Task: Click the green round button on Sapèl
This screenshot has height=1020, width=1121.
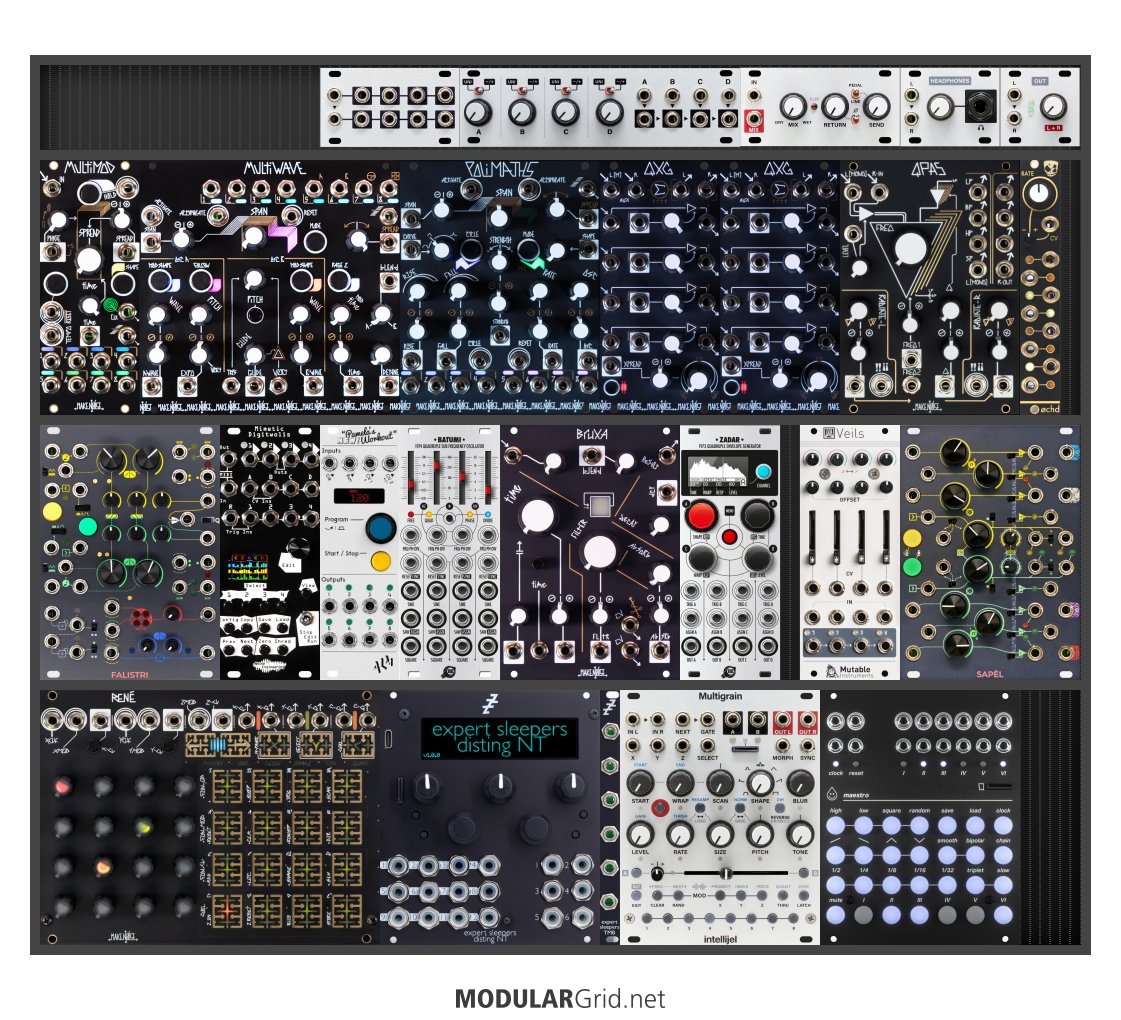Action: point(912,567)
